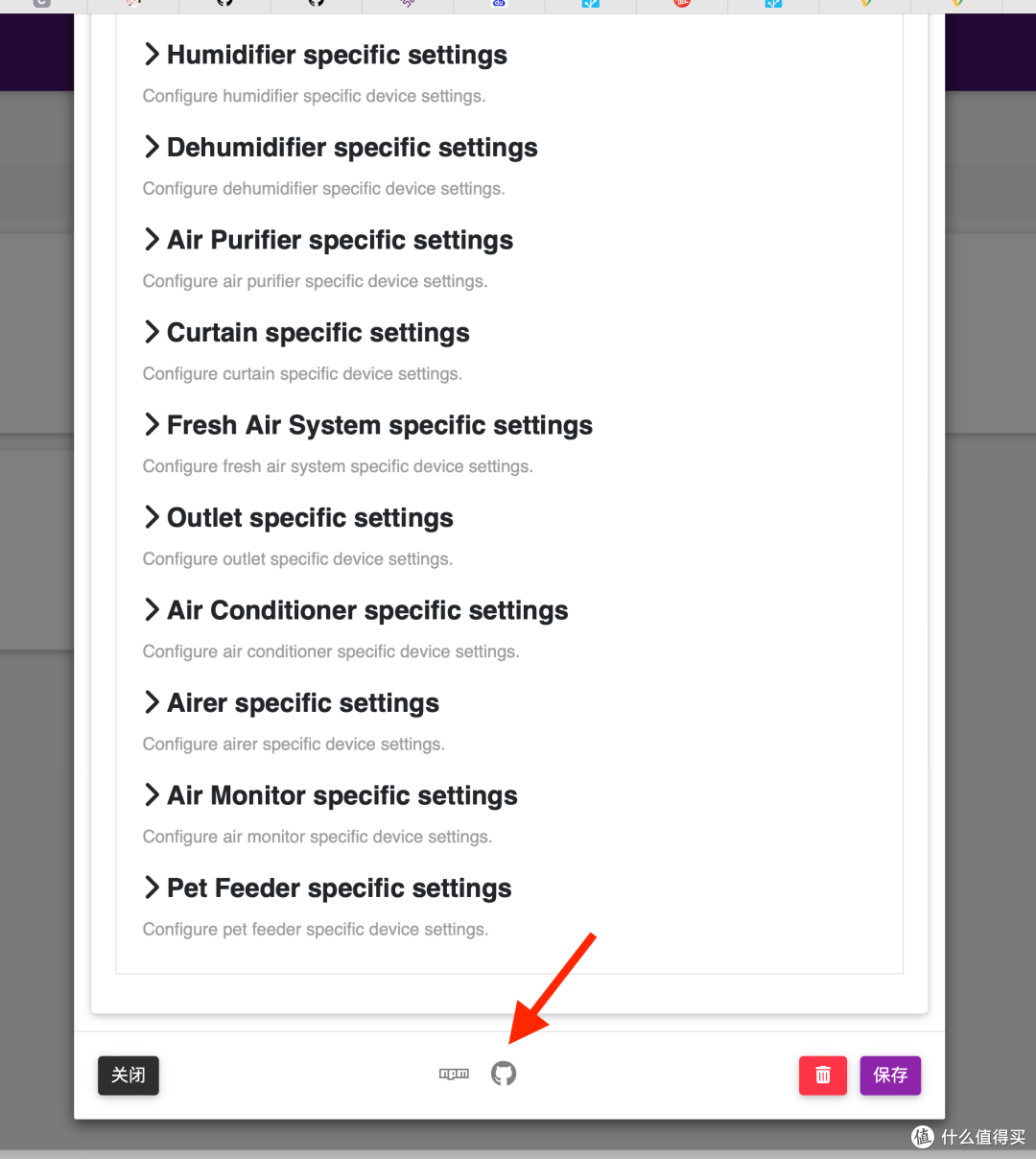This screenshot has width=1036, height=1159.
Task: Expand Dehumidifier specific settings section
Action: pos(351,148)
